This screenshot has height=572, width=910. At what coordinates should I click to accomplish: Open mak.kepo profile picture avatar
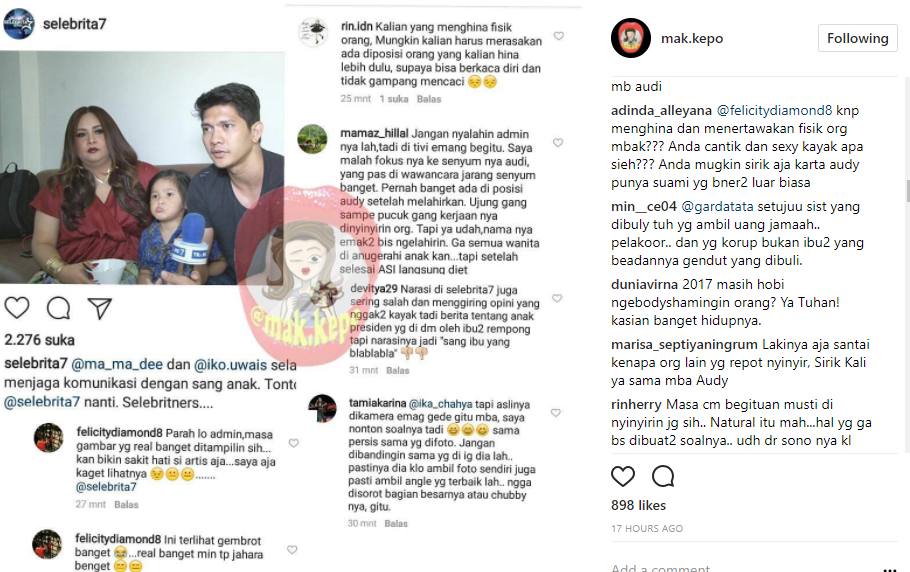tap(631, 38)
